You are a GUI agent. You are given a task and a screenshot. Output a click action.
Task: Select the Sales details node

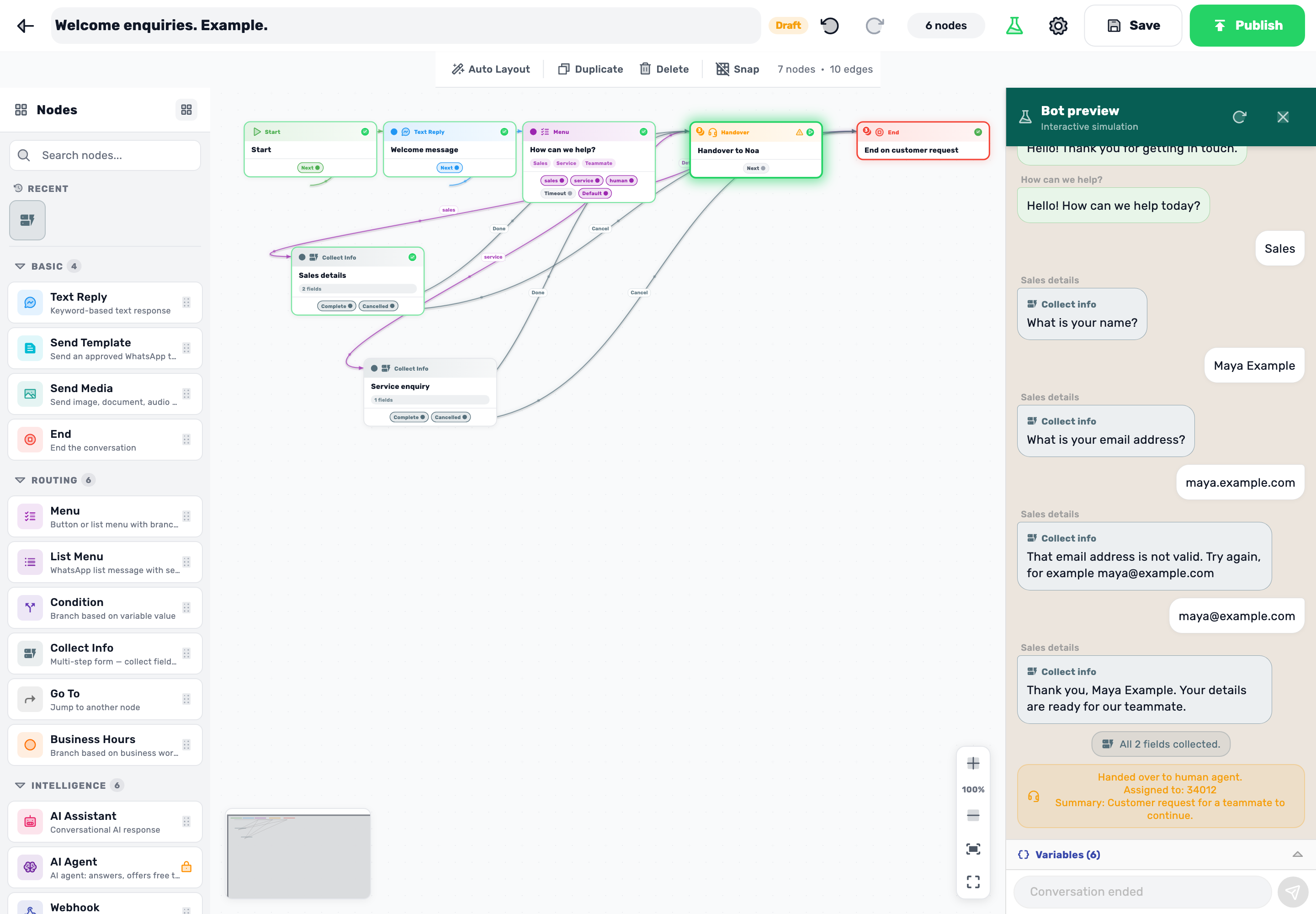point(357,281)
